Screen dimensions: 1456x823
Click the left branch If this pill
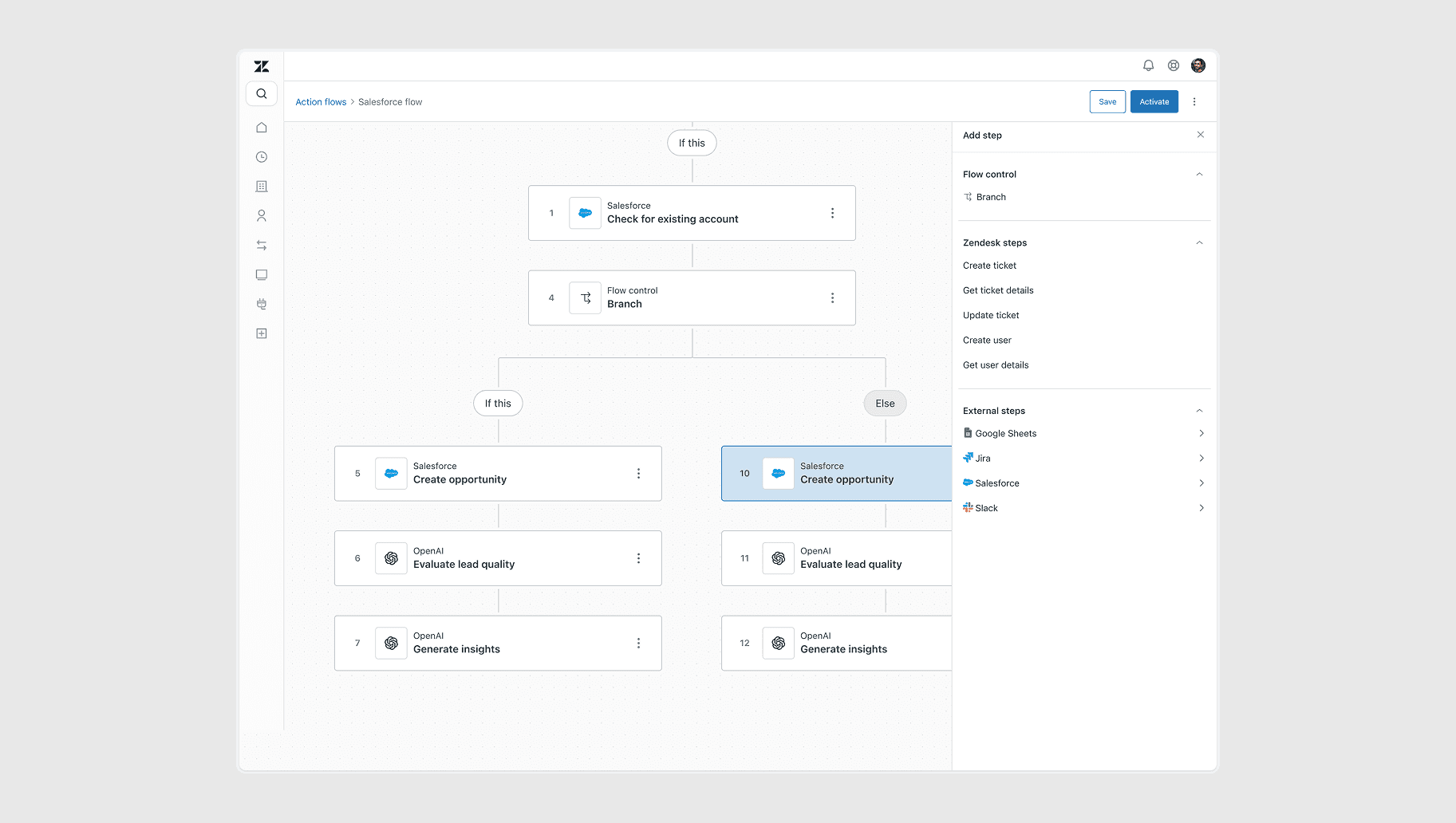[x=498, y=404]
